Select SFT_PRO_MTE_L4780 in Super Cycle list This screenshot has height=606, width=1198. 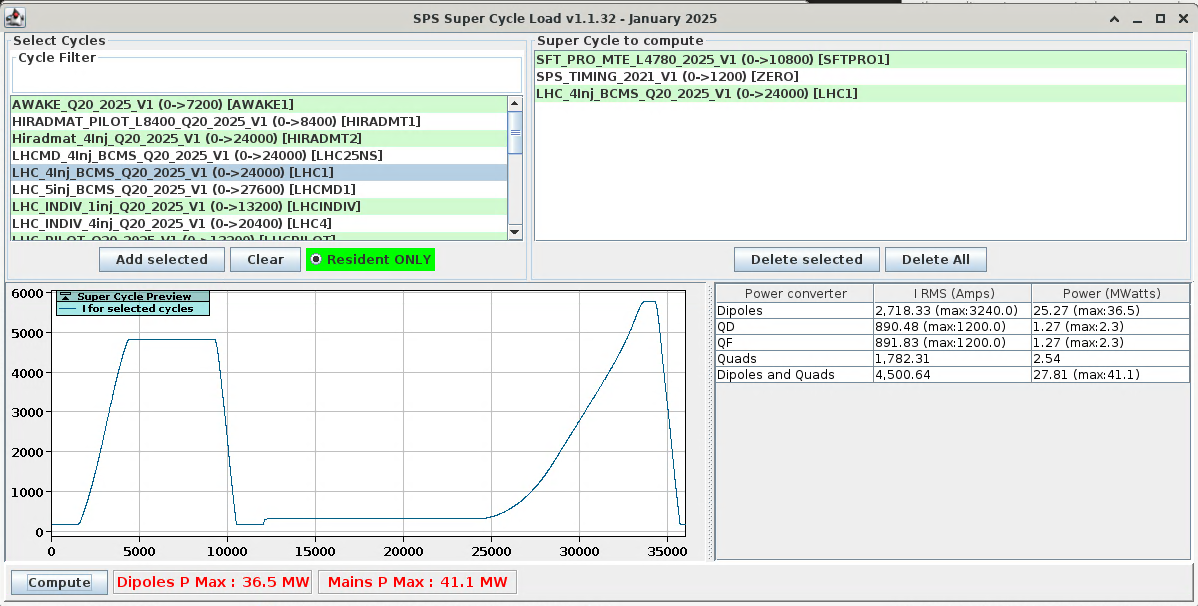click(712, 60)
